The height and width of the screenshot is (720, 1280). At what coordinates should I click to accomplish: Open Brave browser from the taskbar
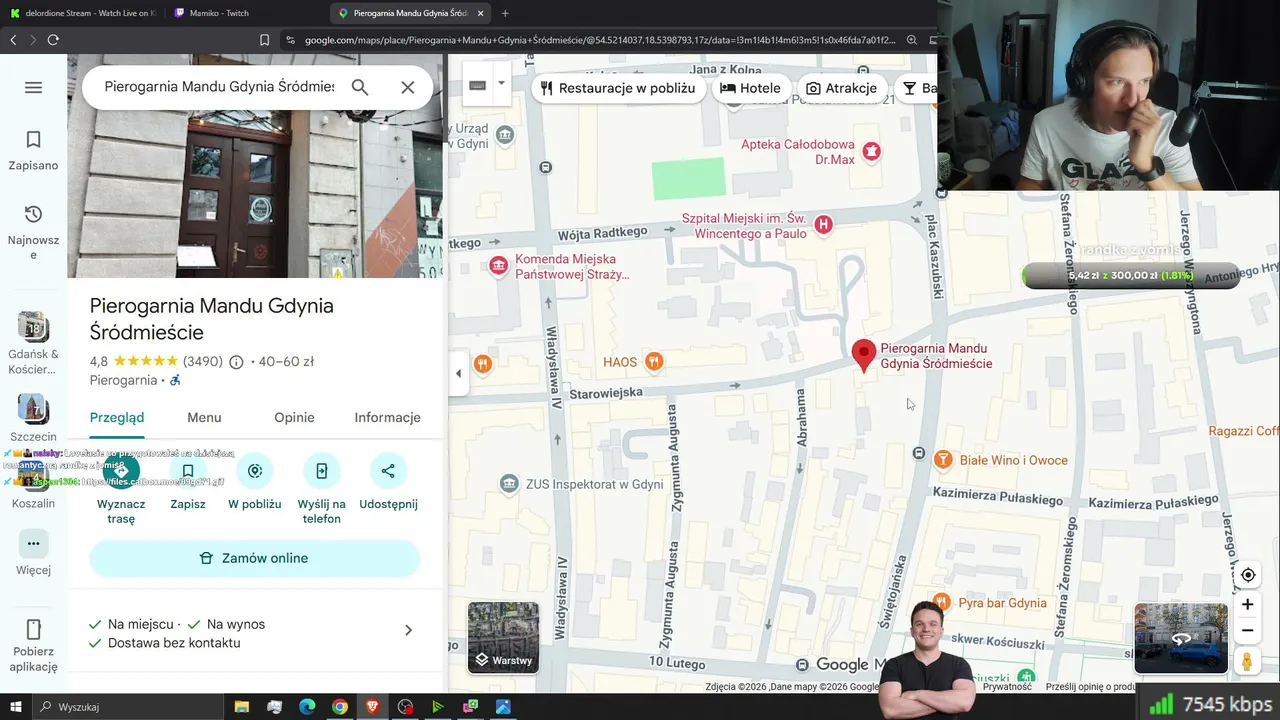[x=373, y=707]
